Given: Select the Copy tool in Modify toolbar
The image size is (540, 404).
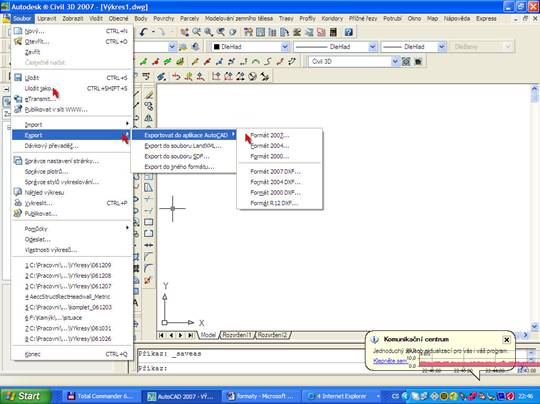Looking at the screenshot, I should [148, 106].
